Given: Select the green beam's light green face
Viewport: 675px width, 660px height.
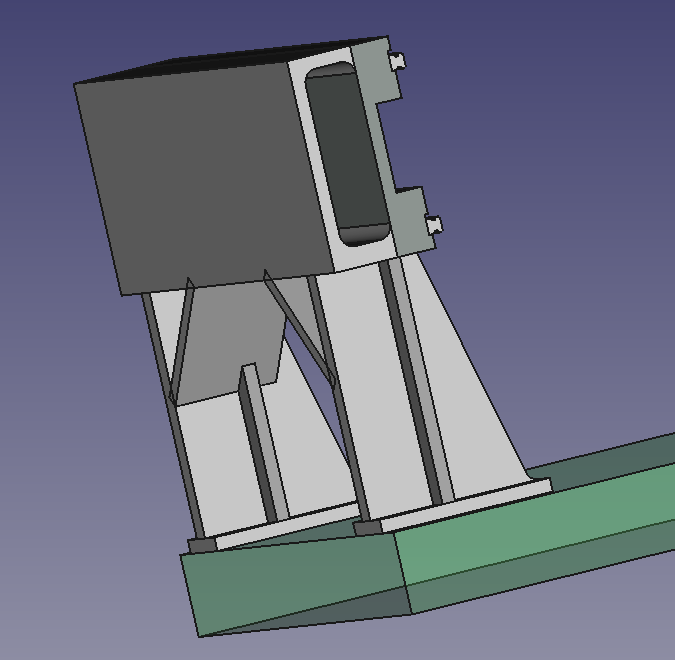Looking at the screenshot, I should (534, 523).
